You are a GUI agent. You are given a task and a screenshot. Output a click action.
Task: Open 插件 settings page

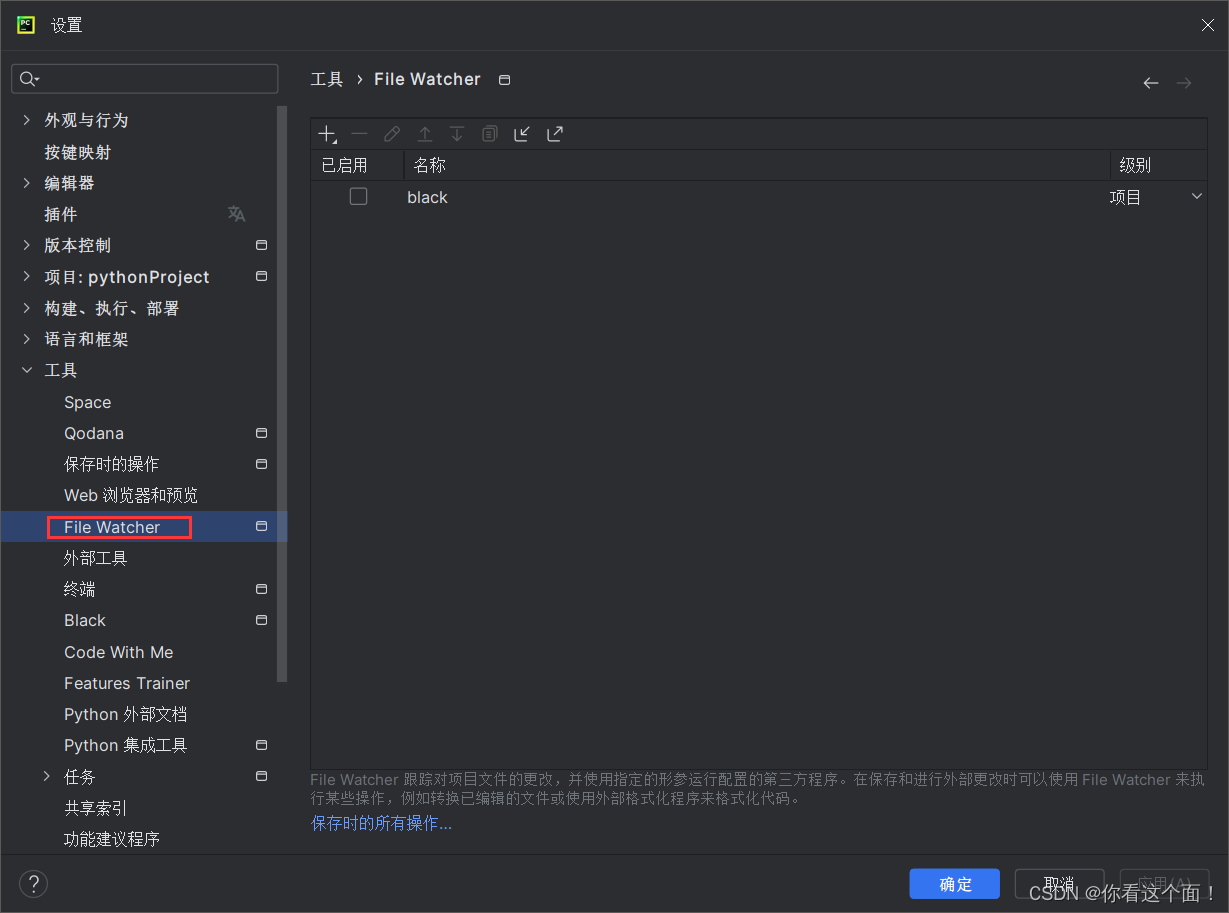tap(61, 214)
